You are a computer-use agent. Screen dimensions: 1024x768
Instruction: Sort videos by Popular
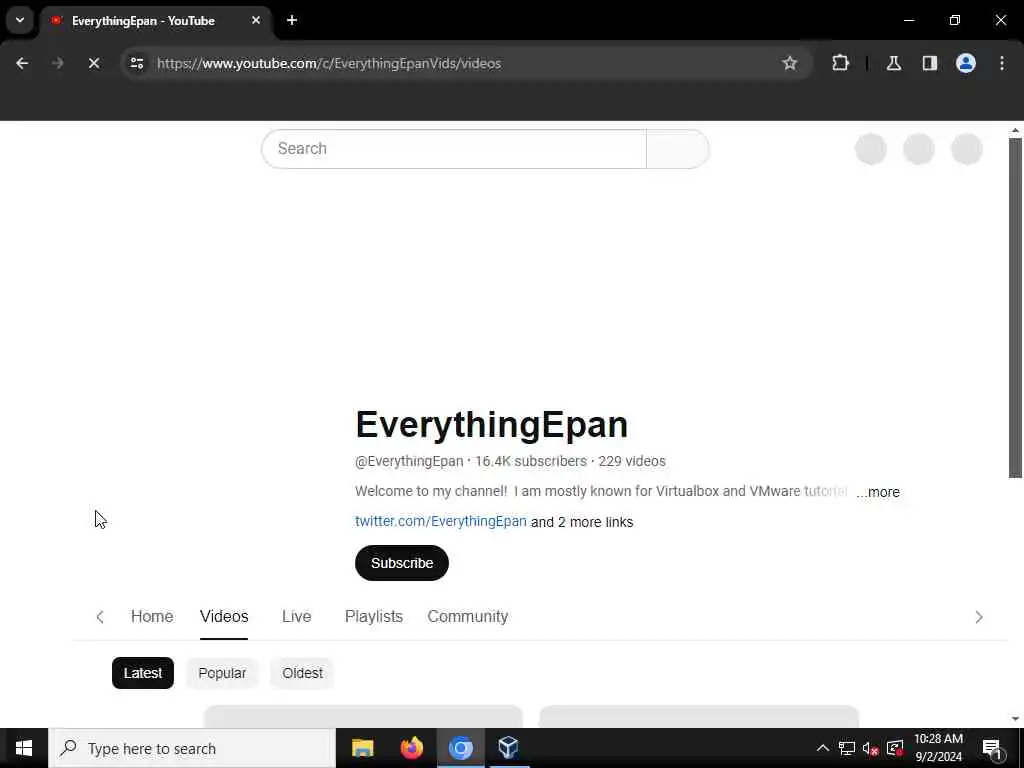pos(222,673)
